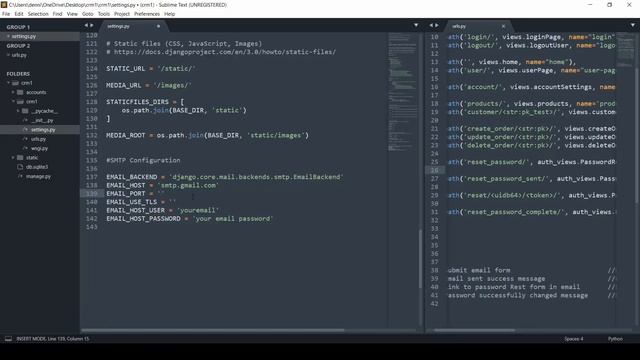The image size is (640, 360).
Task: Click the accounts folder icon
Action: pos(20,92)
